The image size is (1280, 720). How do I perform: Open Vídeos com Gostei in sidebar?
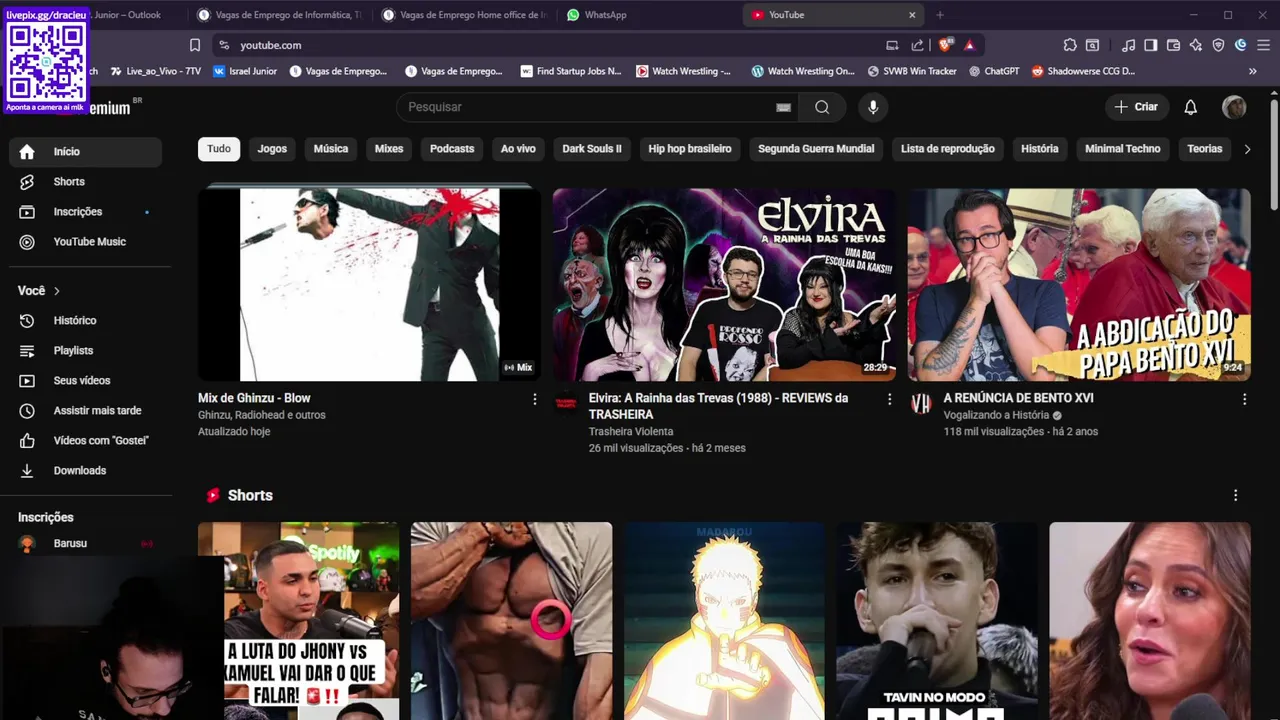tap(86, 441)
